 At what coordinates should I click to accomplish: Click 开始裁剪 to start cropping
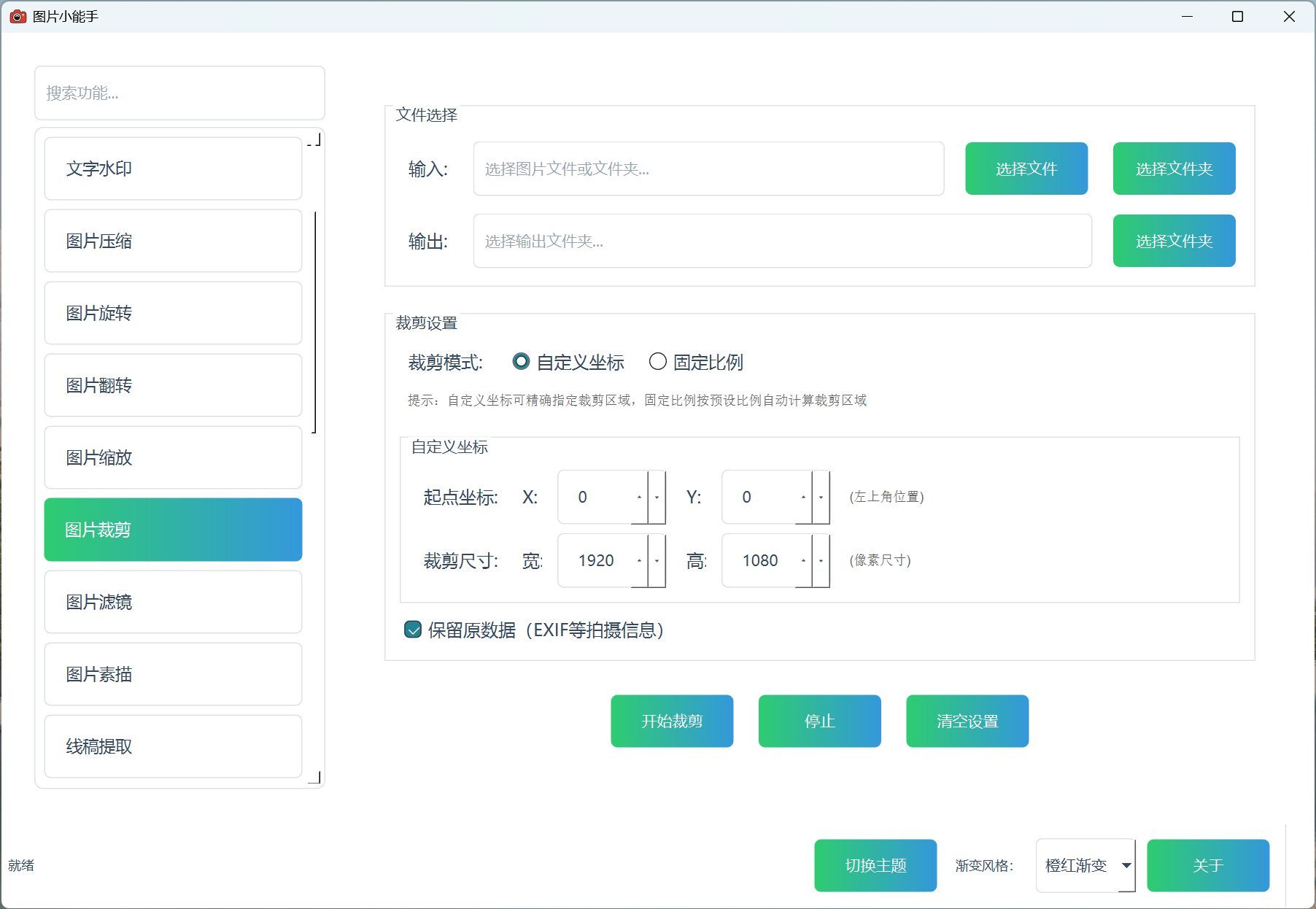tap(672, 721)
